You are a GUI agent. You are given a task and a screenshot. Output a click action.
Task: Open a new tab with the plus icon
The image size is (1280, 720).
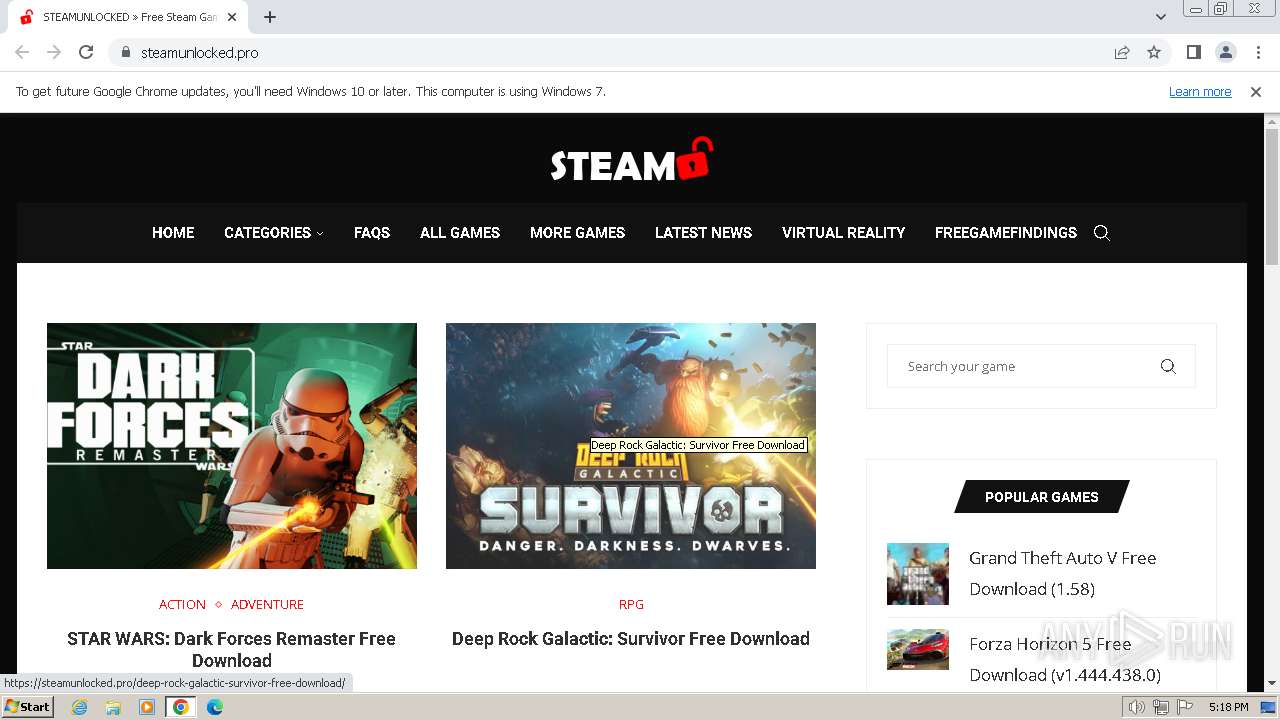(x=270, y=17)
